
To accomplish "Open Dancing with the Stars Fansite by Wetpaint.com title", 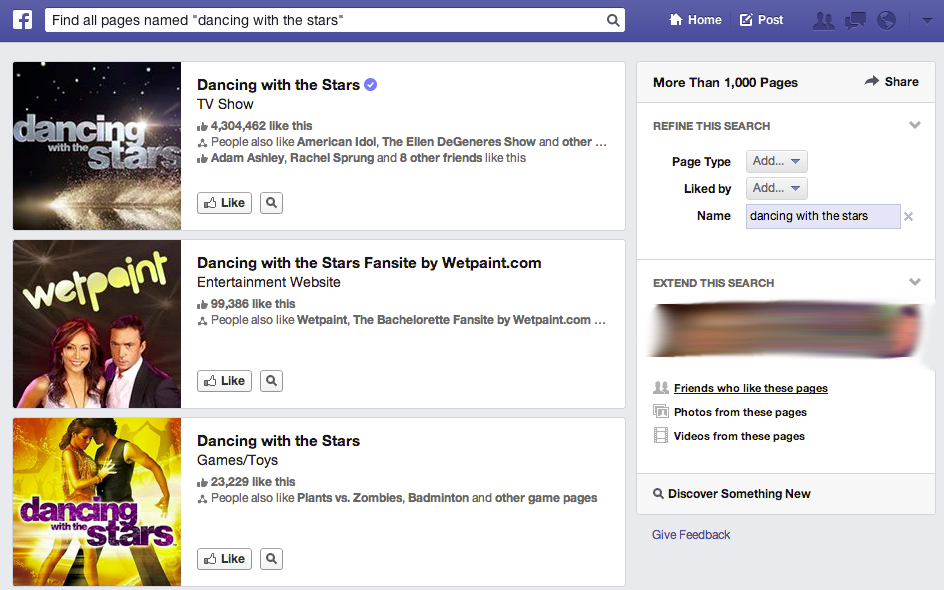I will [369, 263].
